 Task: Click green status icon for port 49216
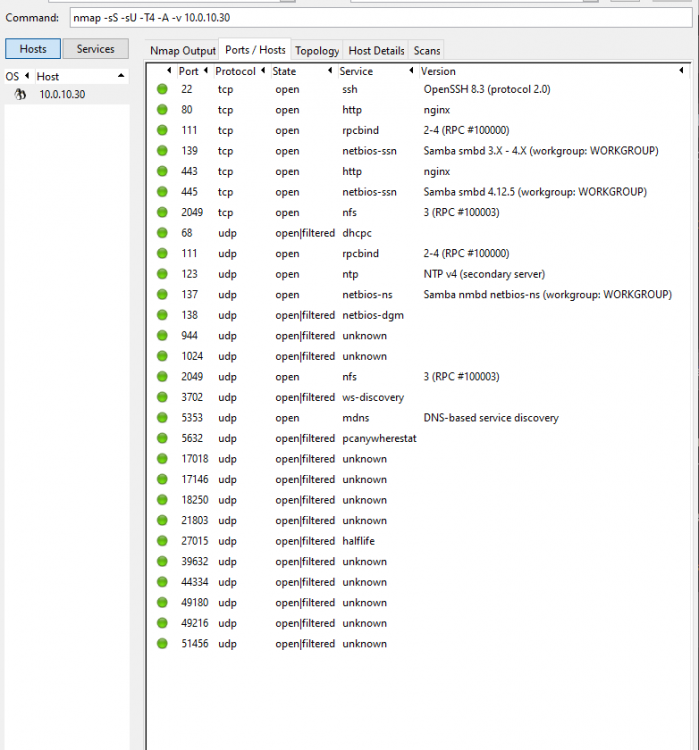tap(162, 623)
